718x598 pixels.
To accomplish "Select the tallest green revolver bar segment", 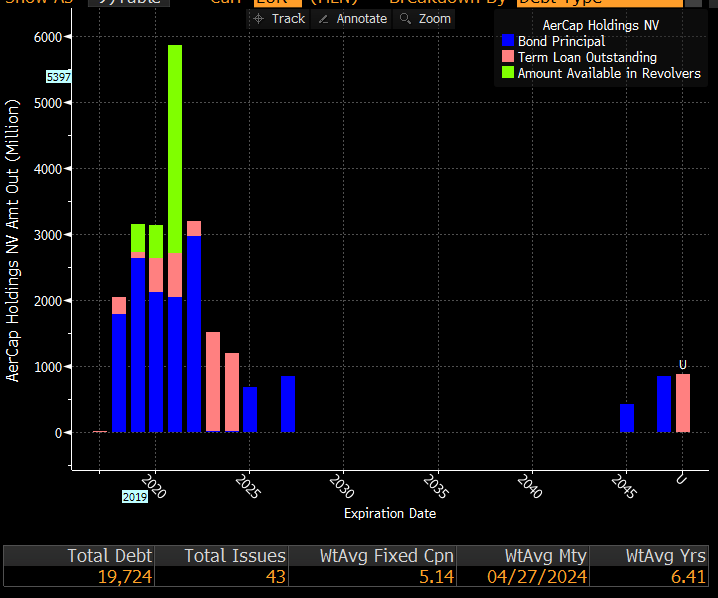I will [175, 150].
